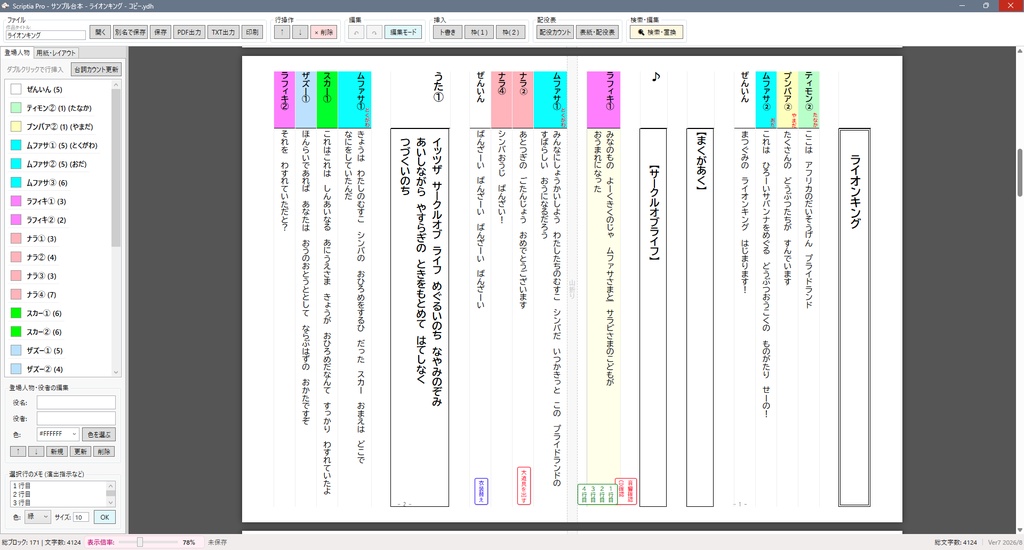This screenshot has width=1024, height=550.
Task: Click the ライオンキング title box on the page
Action: (854, 317)
